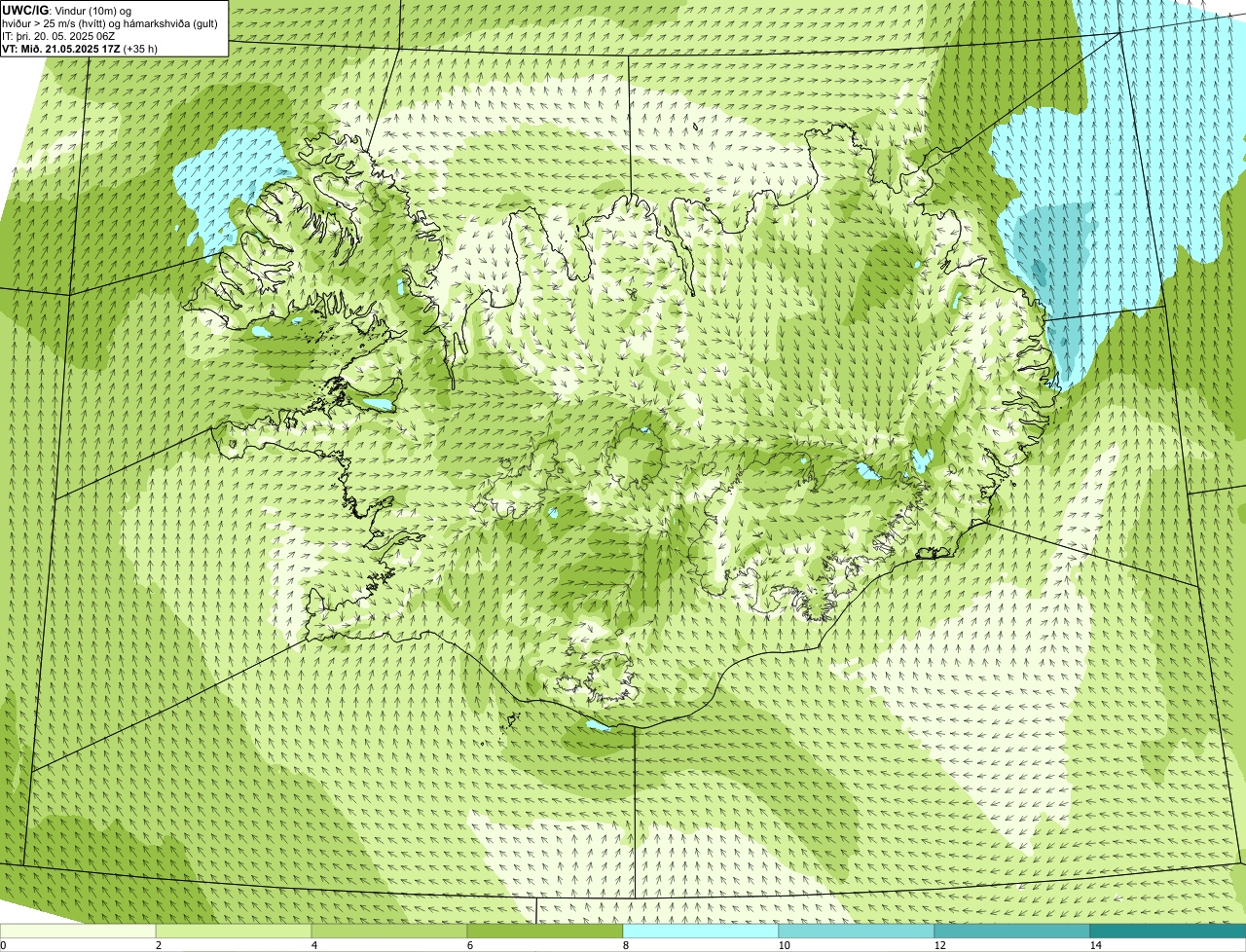Click the title line 'UWC/IG: Vindur (10m) og'
This screenshot has height=952, width=1246.
[66, 11]
